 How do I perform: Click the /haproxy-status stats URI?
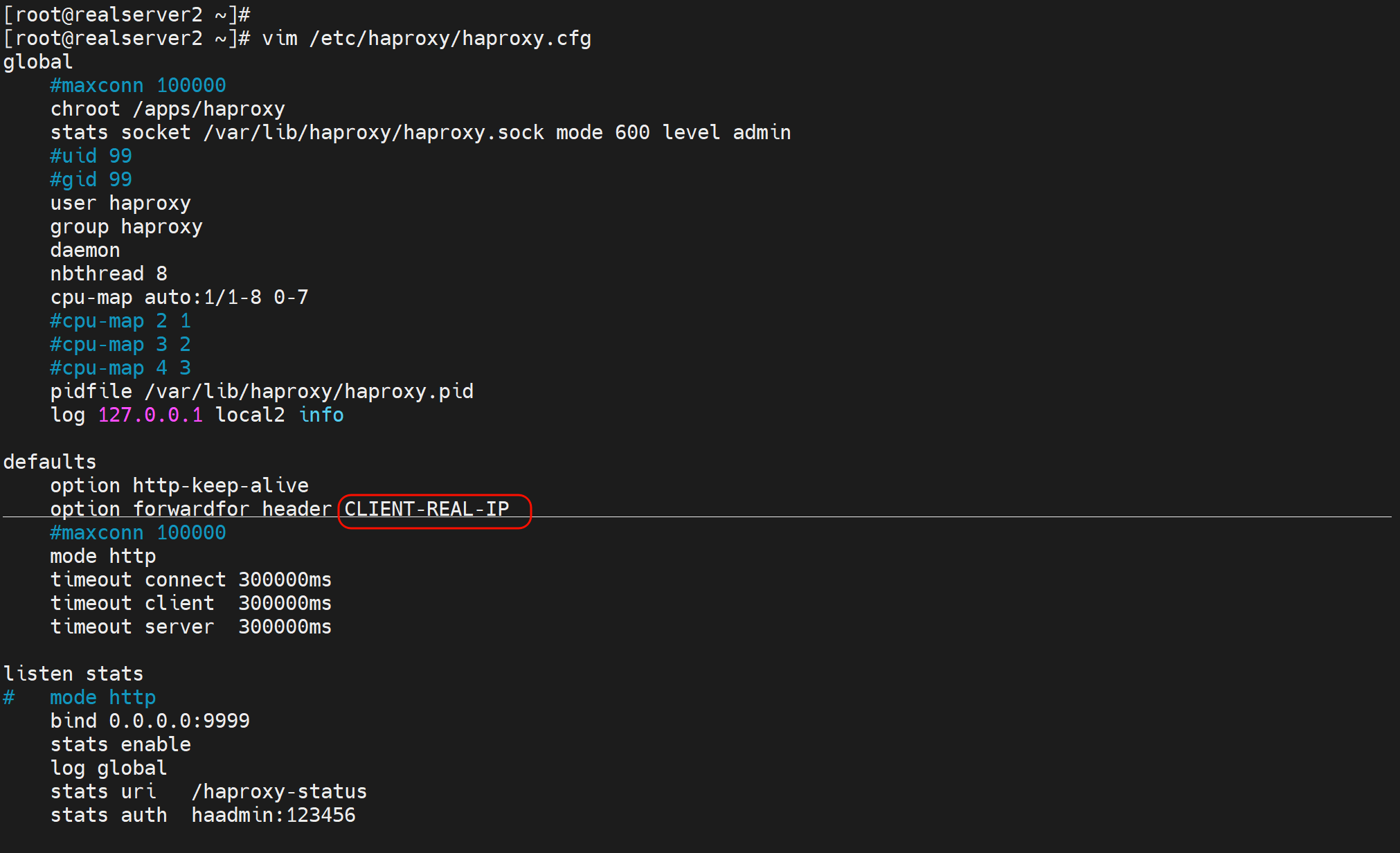tap(279, 792)
